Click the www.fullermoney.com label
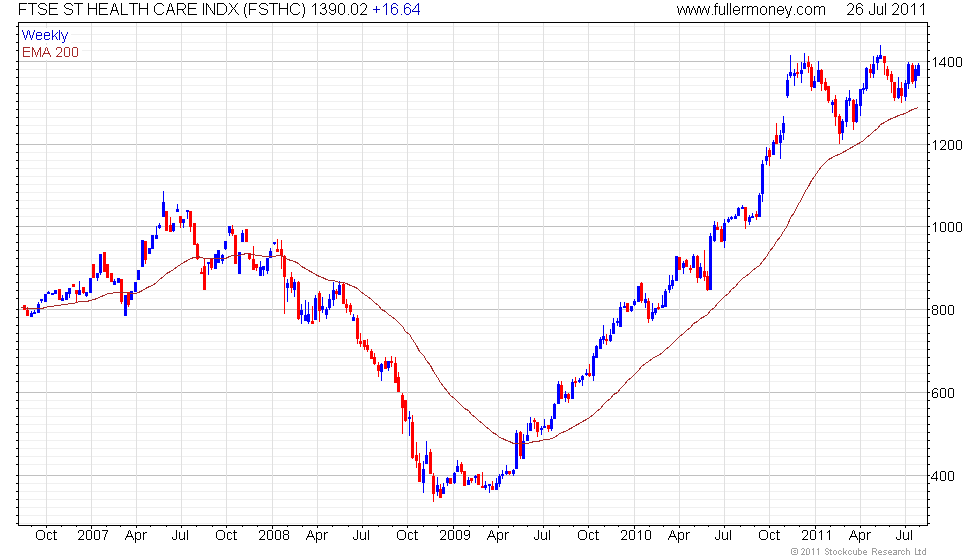Screen dimensions: 980x560 click(x=751, y=9)
